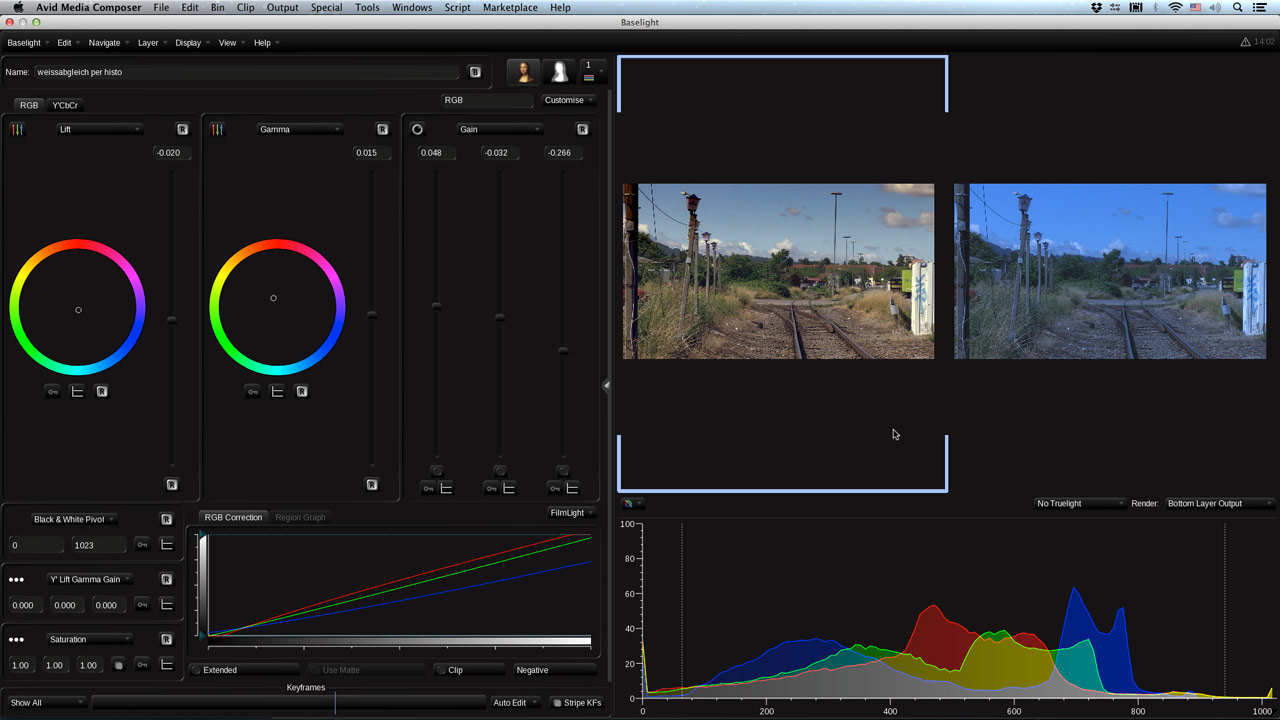
Task: Click the ring icon in the Gain panel
Action: click(x=417, y=129)
